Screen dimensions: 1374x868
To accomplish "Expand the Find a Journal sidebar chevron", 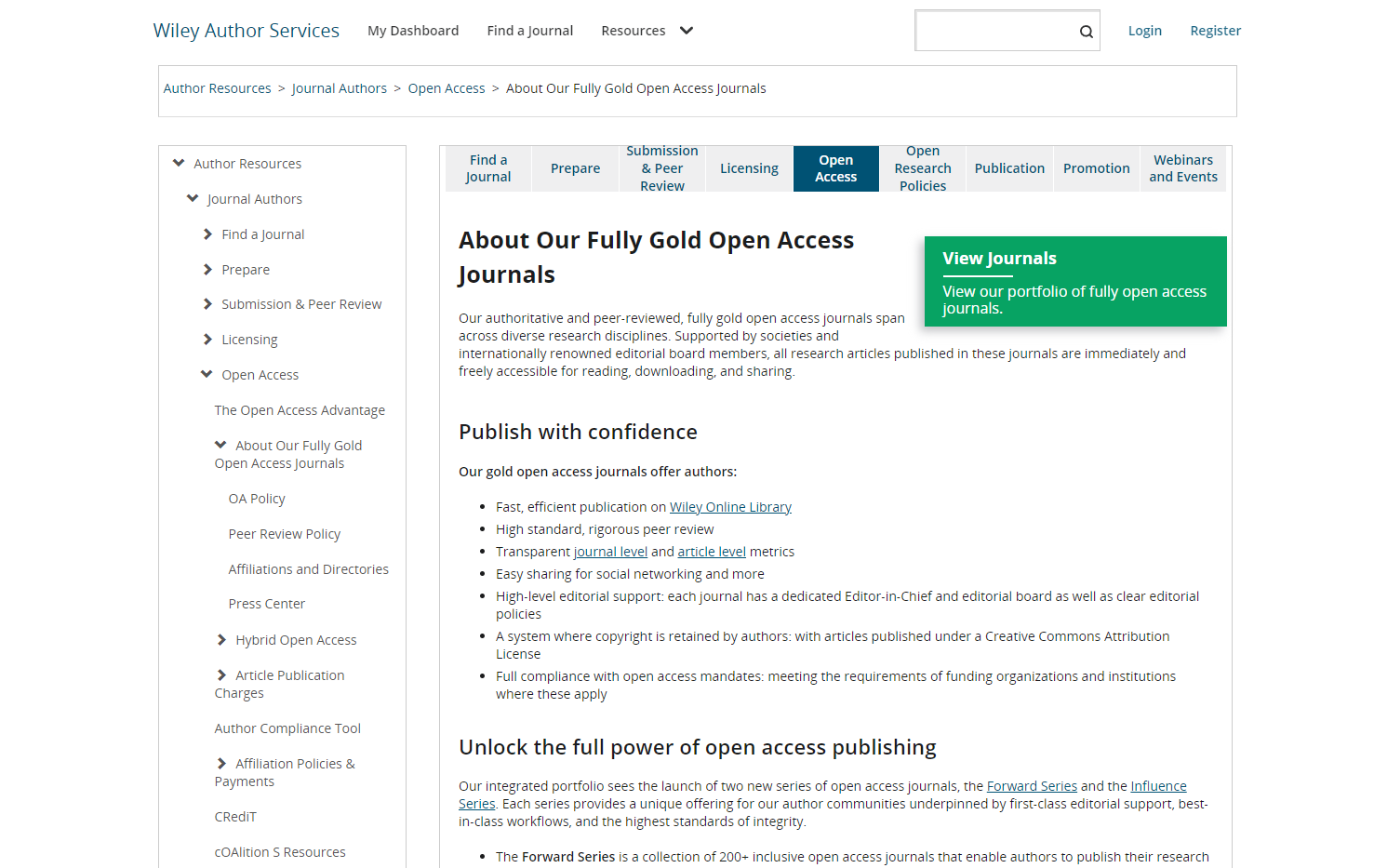I will 207,234.
